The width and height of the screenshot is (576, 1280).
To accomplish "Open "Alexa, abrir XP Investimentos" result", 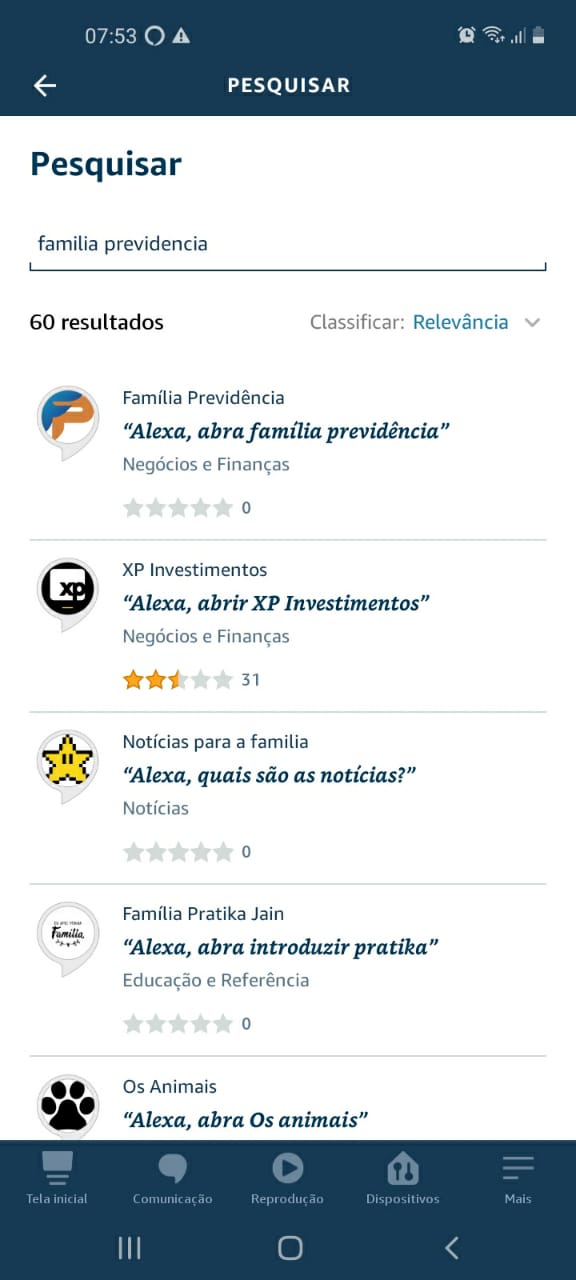I will click(276, 603).
